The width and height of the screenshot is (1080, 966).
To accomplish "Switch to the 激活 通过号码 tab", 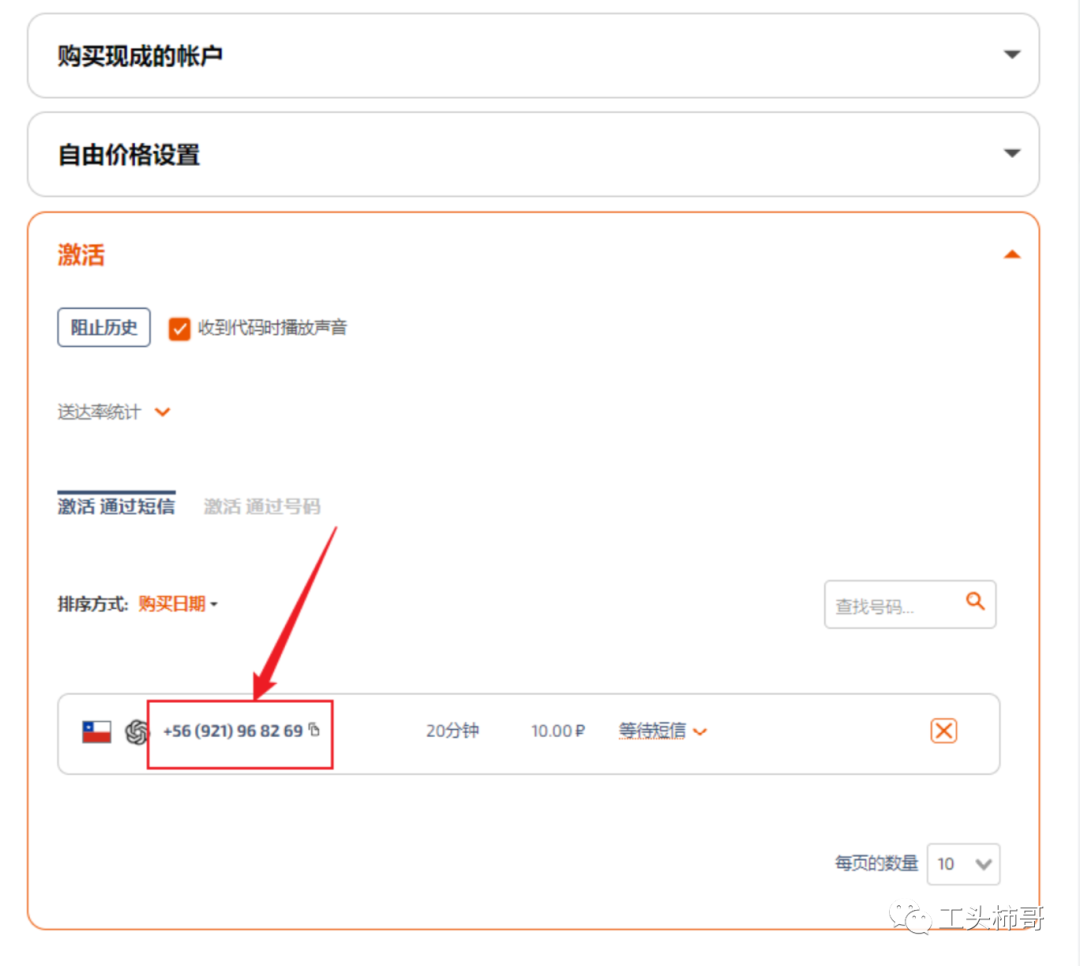I will pyautogui.click(x=262, y=506).
